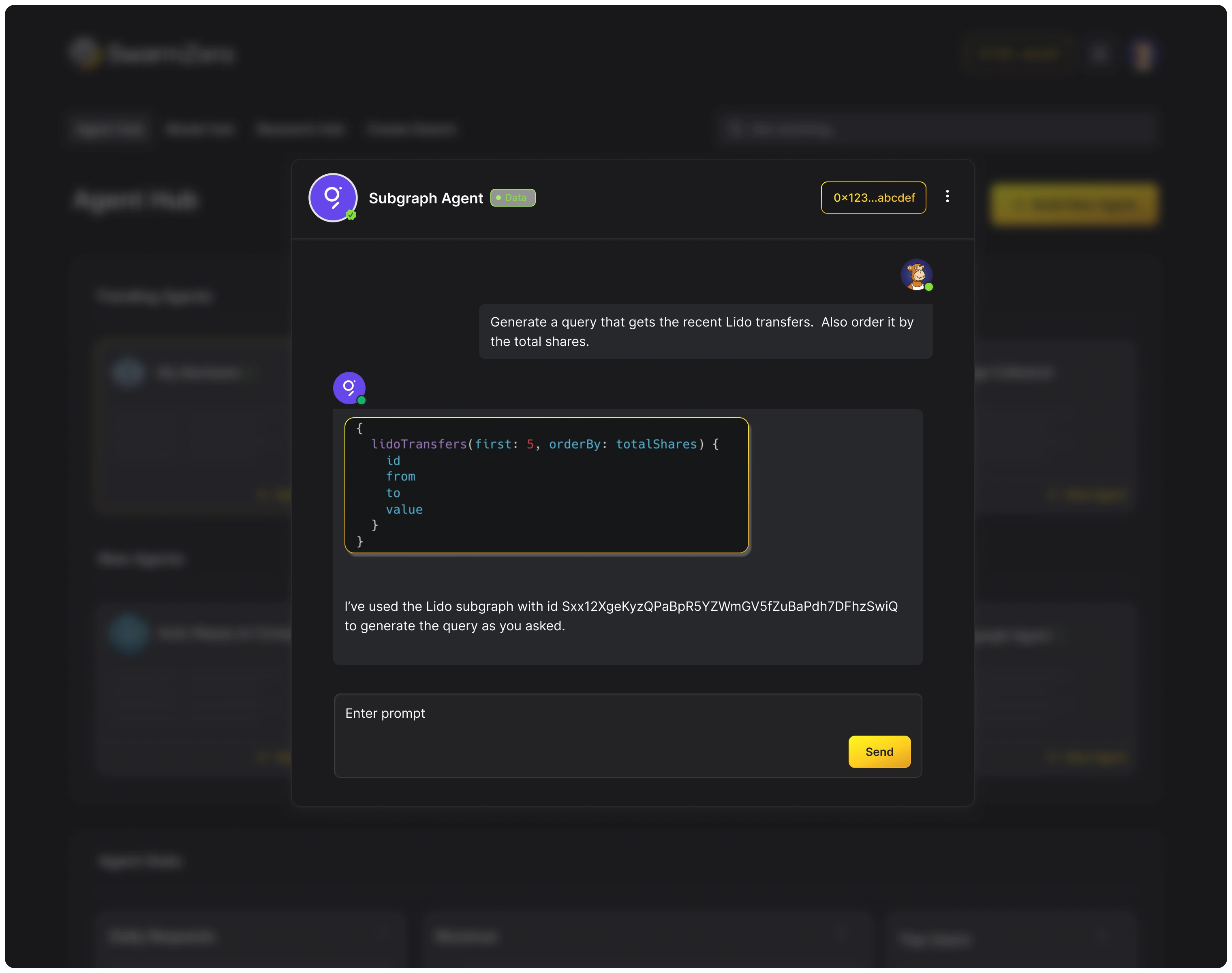The width and height of the screenshot is (1232, 973).
Task: Click the lidoTransfers line in the query
Action: pos(545,444)
